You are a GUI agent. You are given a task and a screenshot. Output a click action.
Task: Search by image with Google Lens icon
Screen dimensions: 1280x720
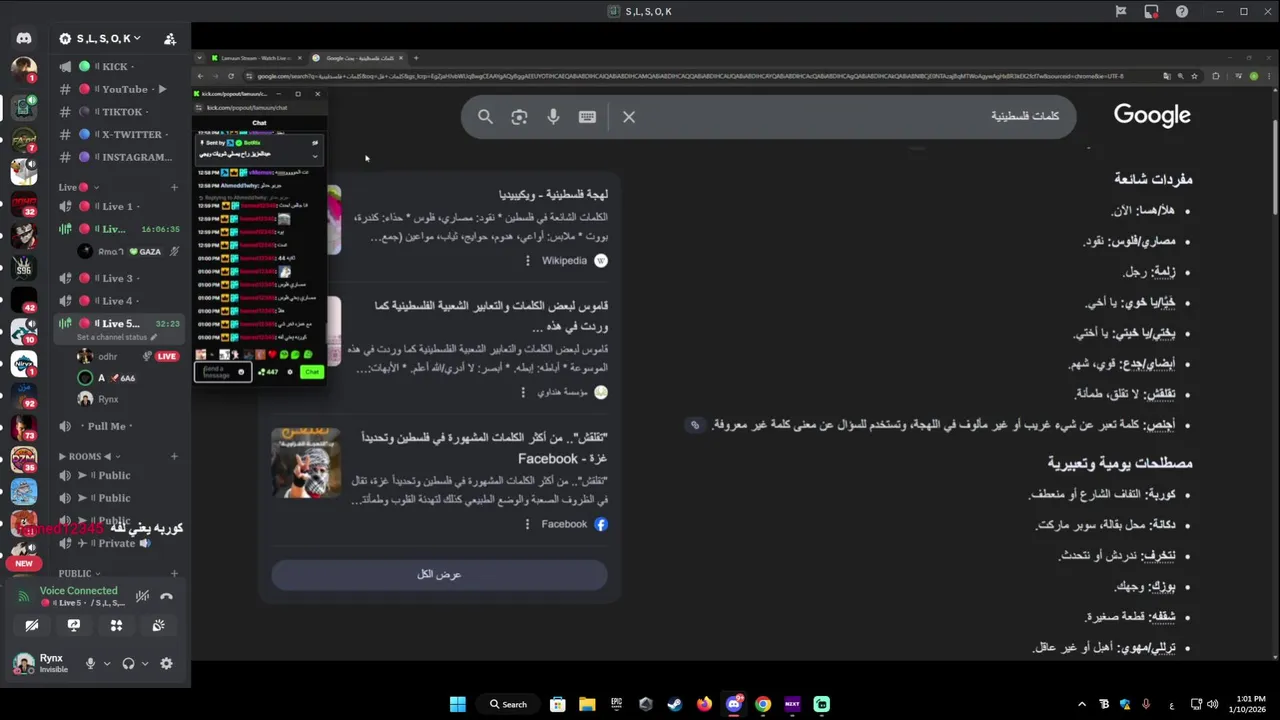[519, 117]
